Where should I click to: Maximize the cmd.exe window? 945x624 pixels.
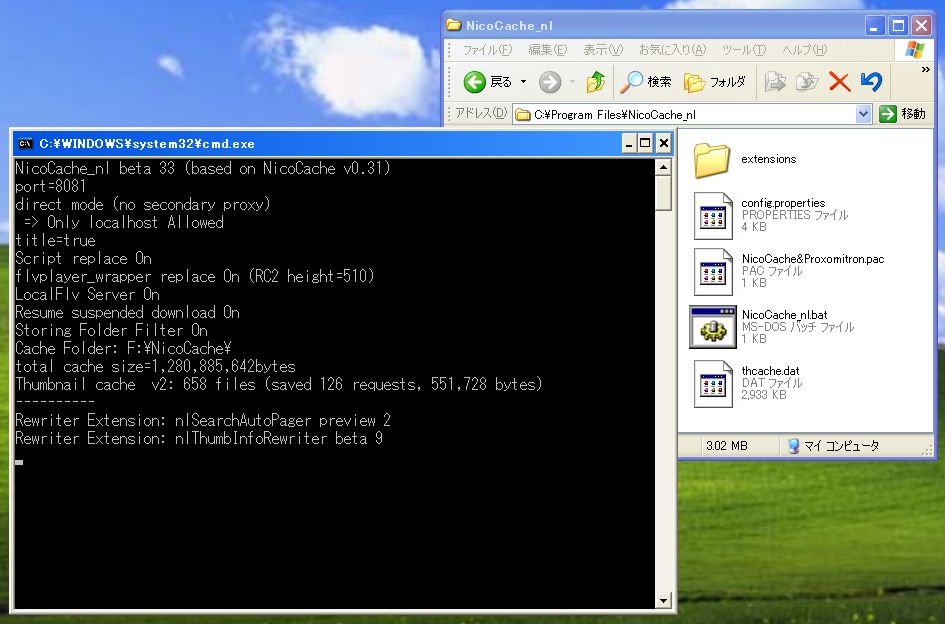tap(645, 143)
